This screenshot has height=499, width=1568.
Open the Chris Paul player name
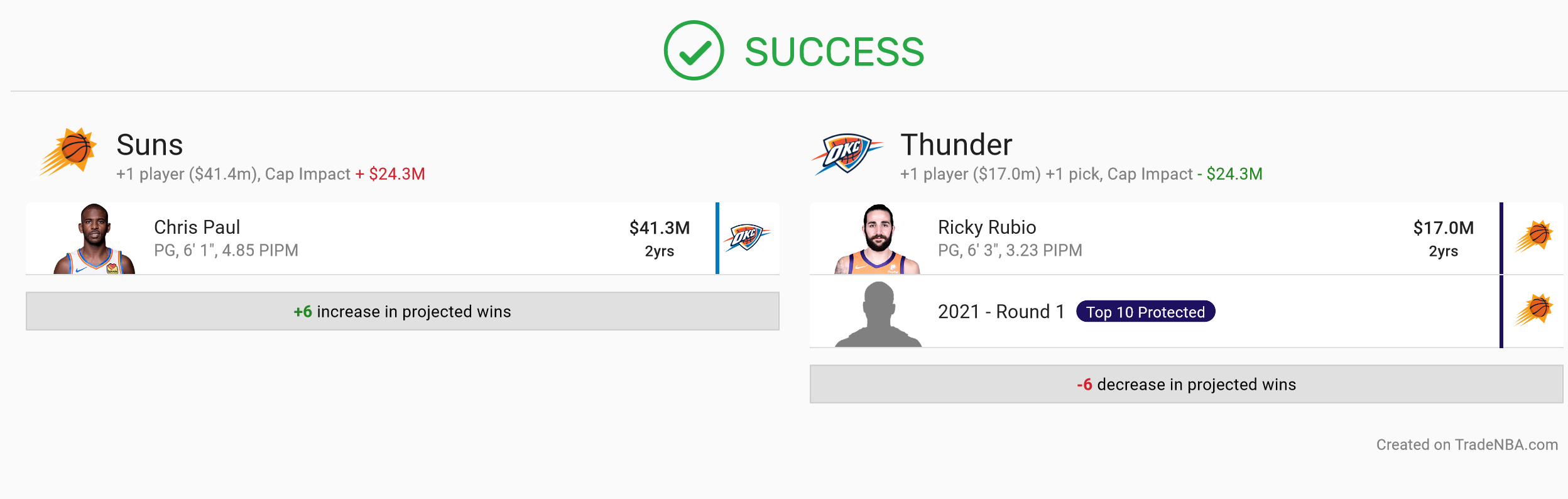tap(197, 227)
